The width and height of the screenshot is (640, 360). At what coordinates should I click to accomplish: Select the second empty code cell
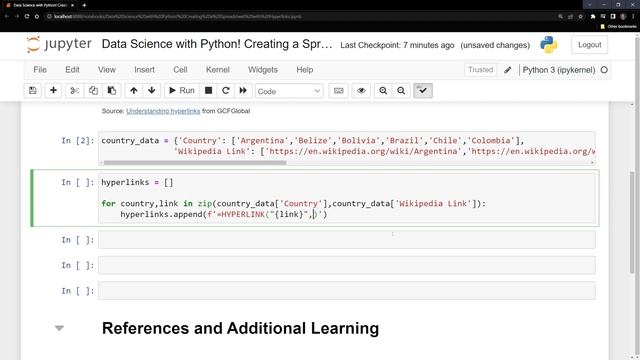pyautogui.click(x=347, y=265)
